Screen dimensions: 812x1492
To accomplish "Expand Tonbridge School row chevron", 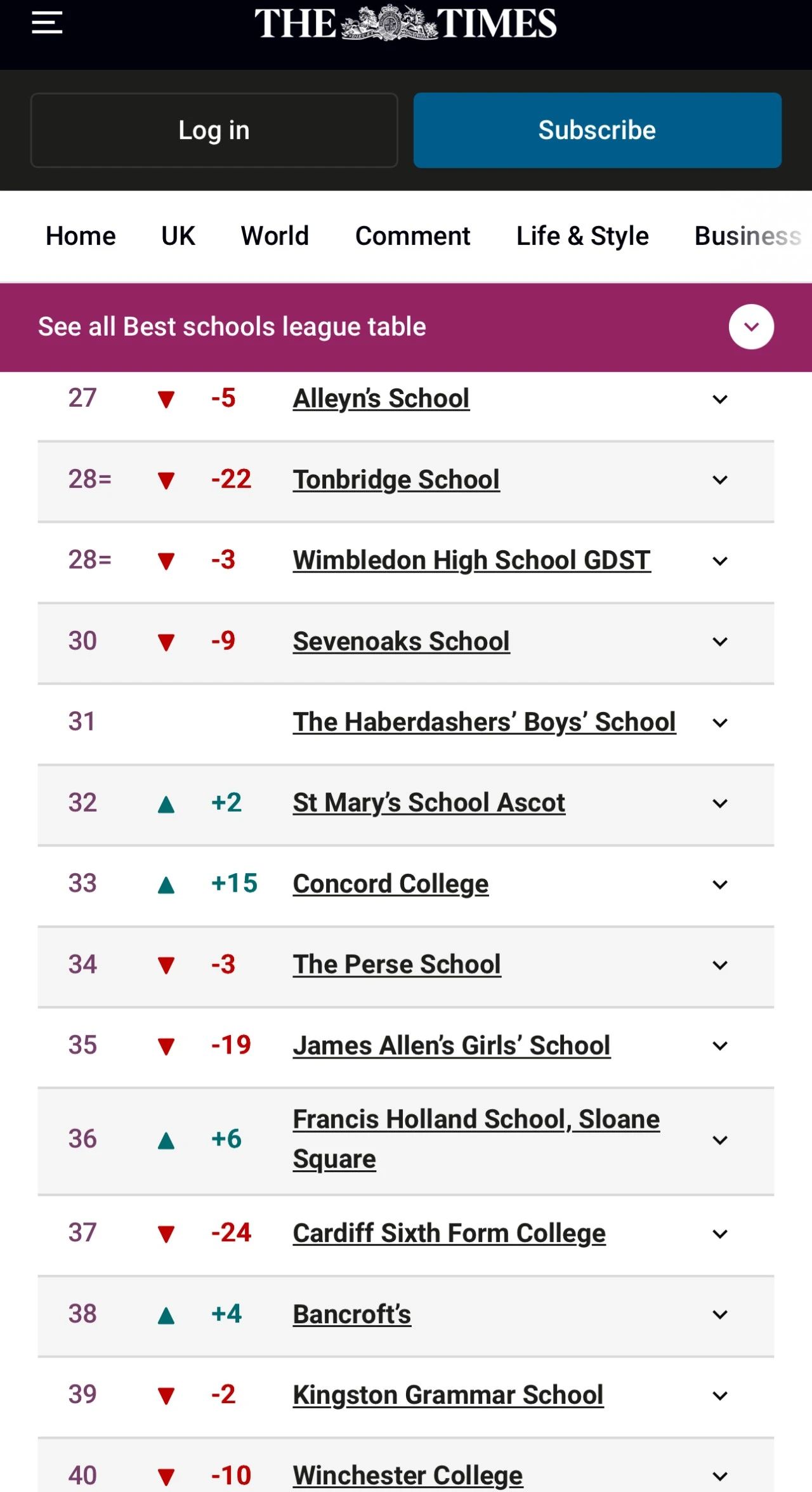I will click(x=720, y=480).
